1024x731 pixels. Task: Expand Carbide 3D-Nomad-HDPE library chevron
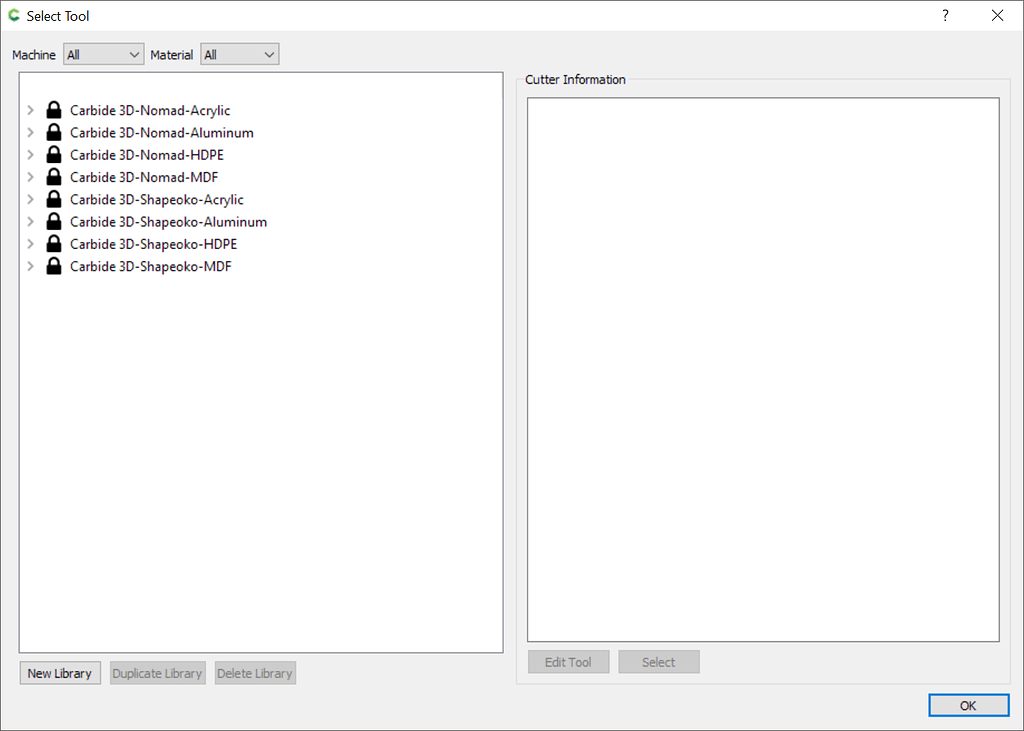[30, 155]
